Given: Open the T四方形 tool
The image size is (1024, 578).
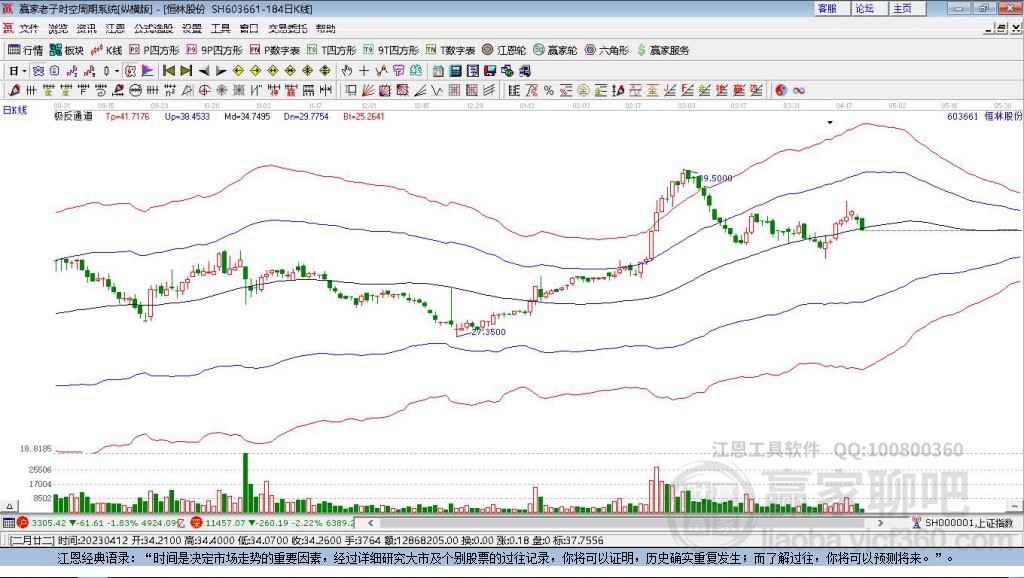Looking at the screenshot, I should pyautogui.click(x=332, y=50).
